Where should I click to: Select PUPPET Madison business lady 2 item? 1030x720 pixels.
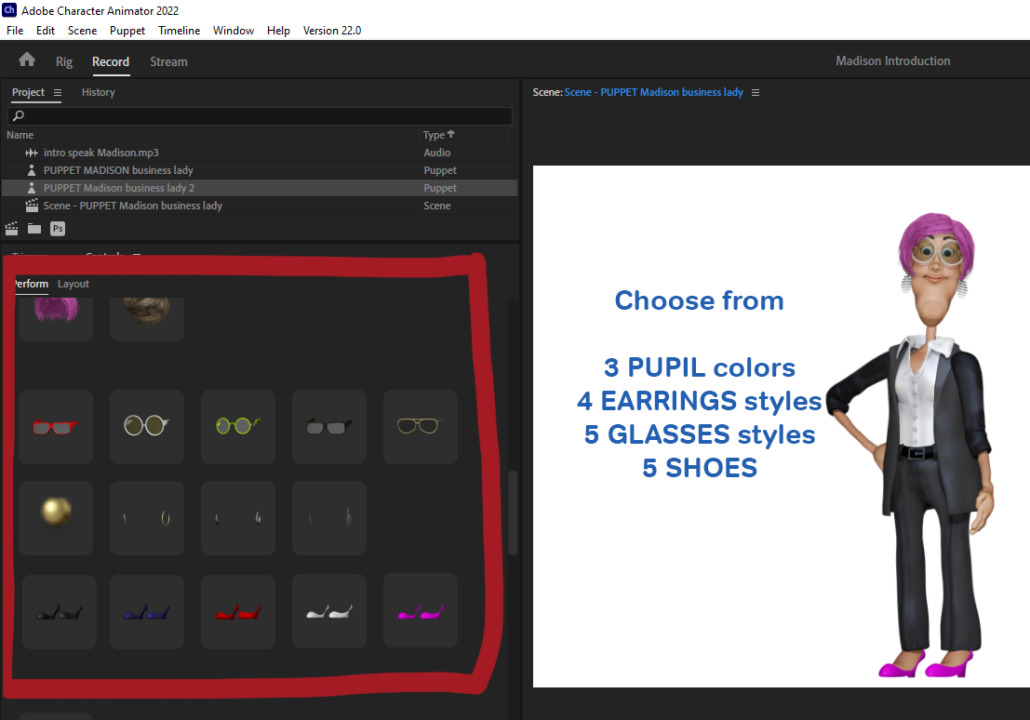[x=259, y=188]
